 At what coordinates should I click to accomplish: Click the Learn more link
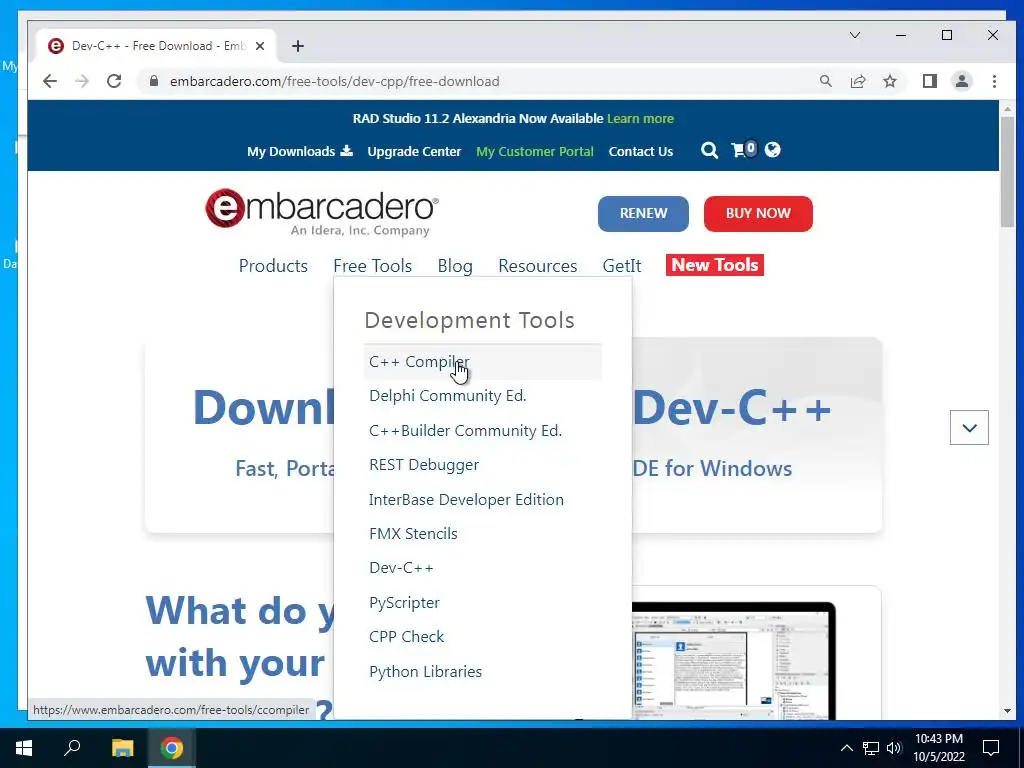click(640, 118)
